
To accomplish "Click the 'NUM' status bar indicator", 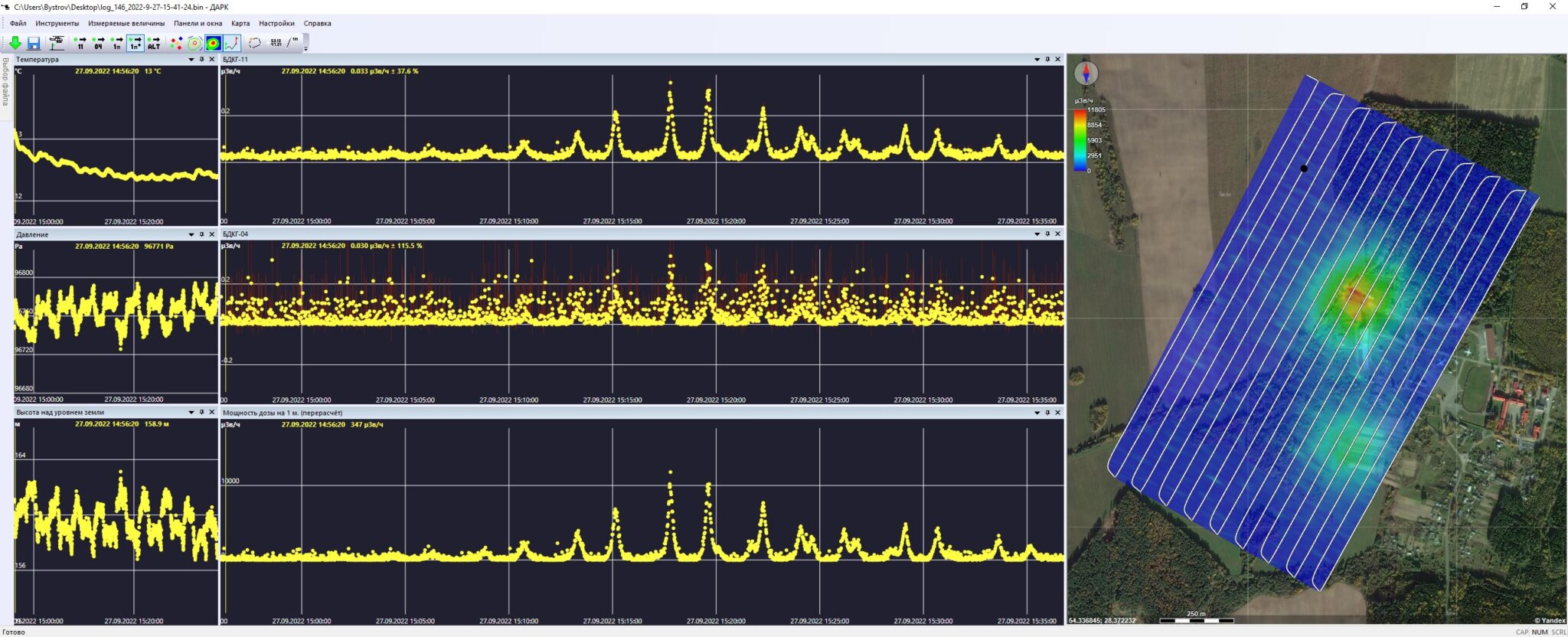I will click(1540, 632).
